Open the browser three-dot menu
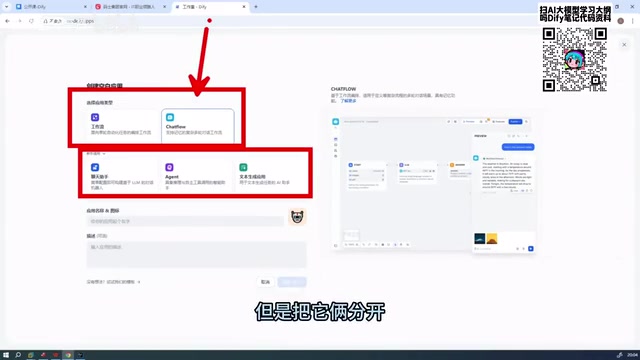Image resolution: width=640 pixels, height=360 pixels. (633, 21)
